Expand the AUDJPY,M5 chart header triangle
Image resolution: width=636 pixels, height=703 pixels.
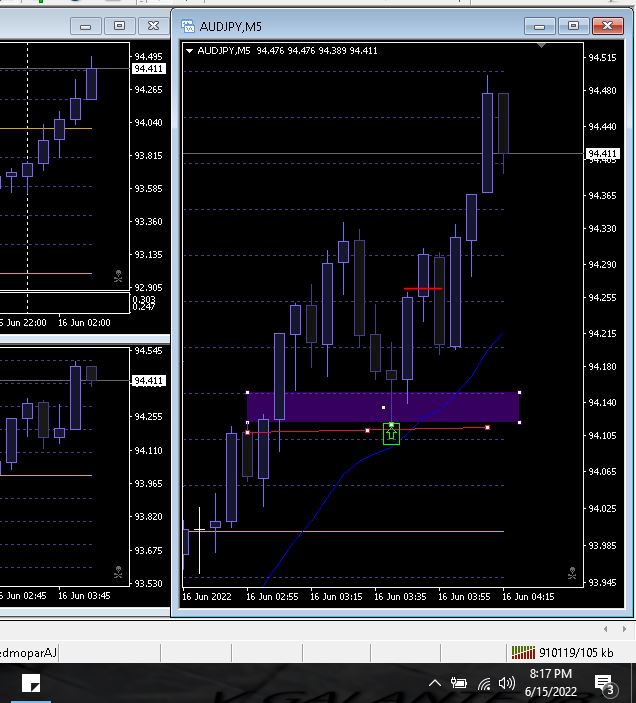coord(189,51)
